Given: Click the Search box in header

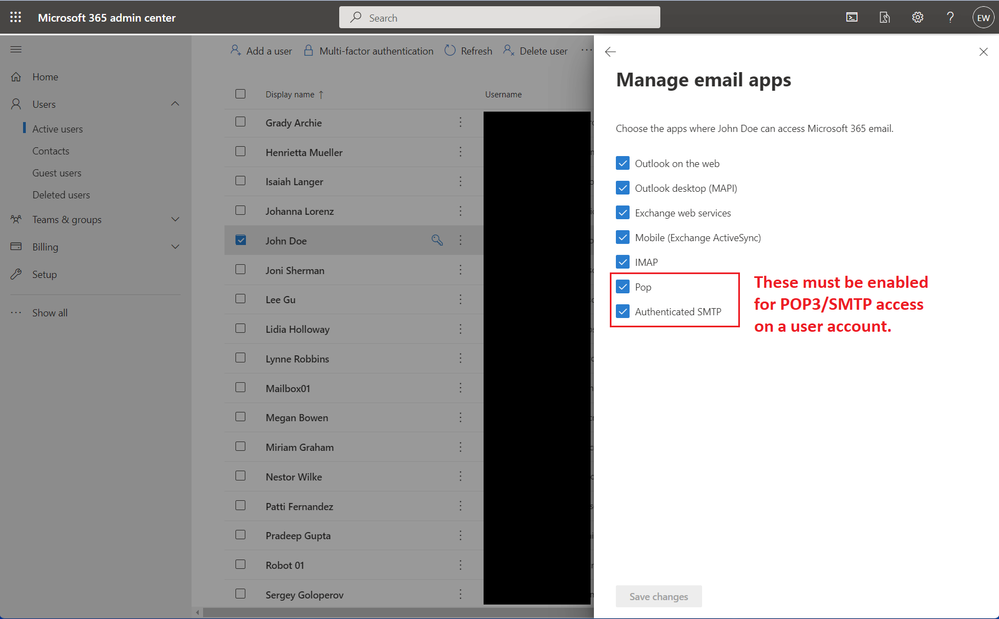Looking at the screenshot, I should (x=500, y=17).
